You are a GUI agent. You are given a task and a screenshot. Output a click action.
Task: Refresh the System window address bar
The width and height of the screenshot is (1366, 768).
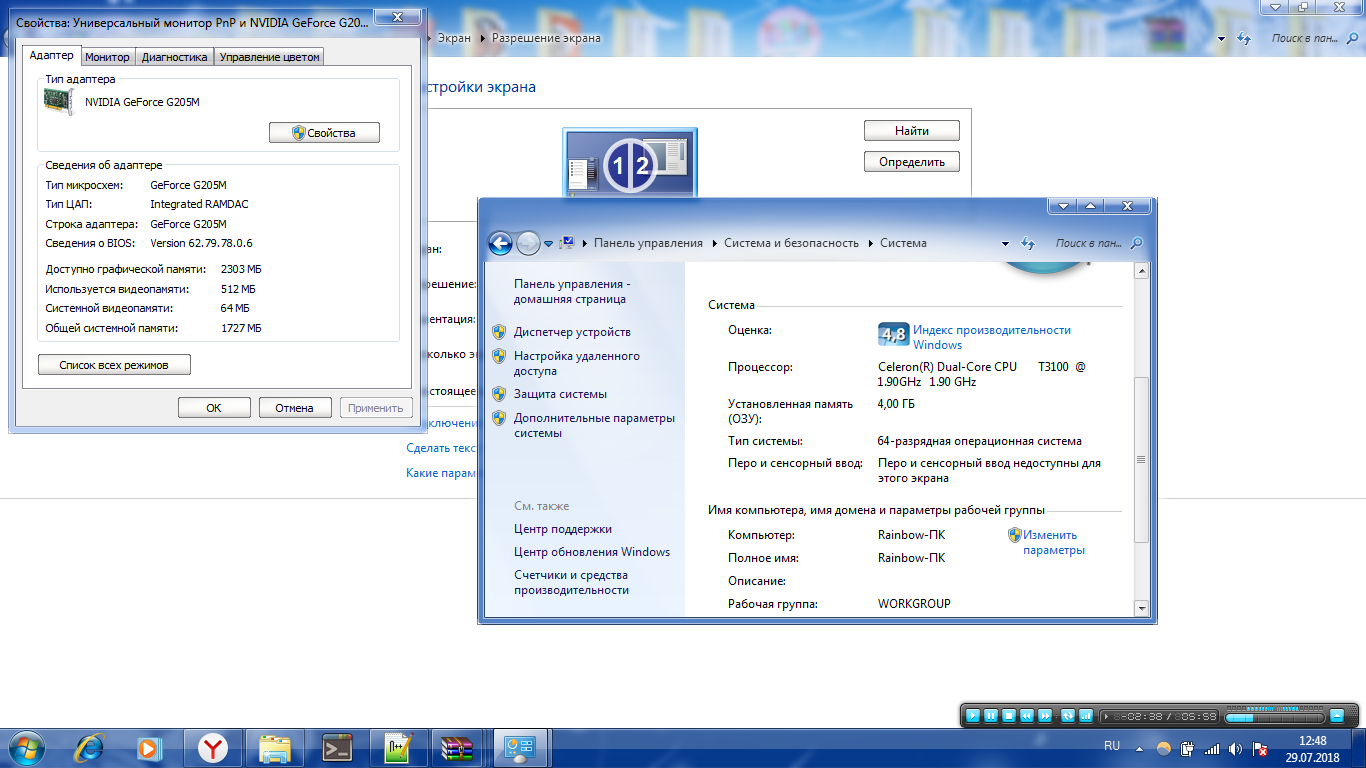click(x=1027, y=243)
